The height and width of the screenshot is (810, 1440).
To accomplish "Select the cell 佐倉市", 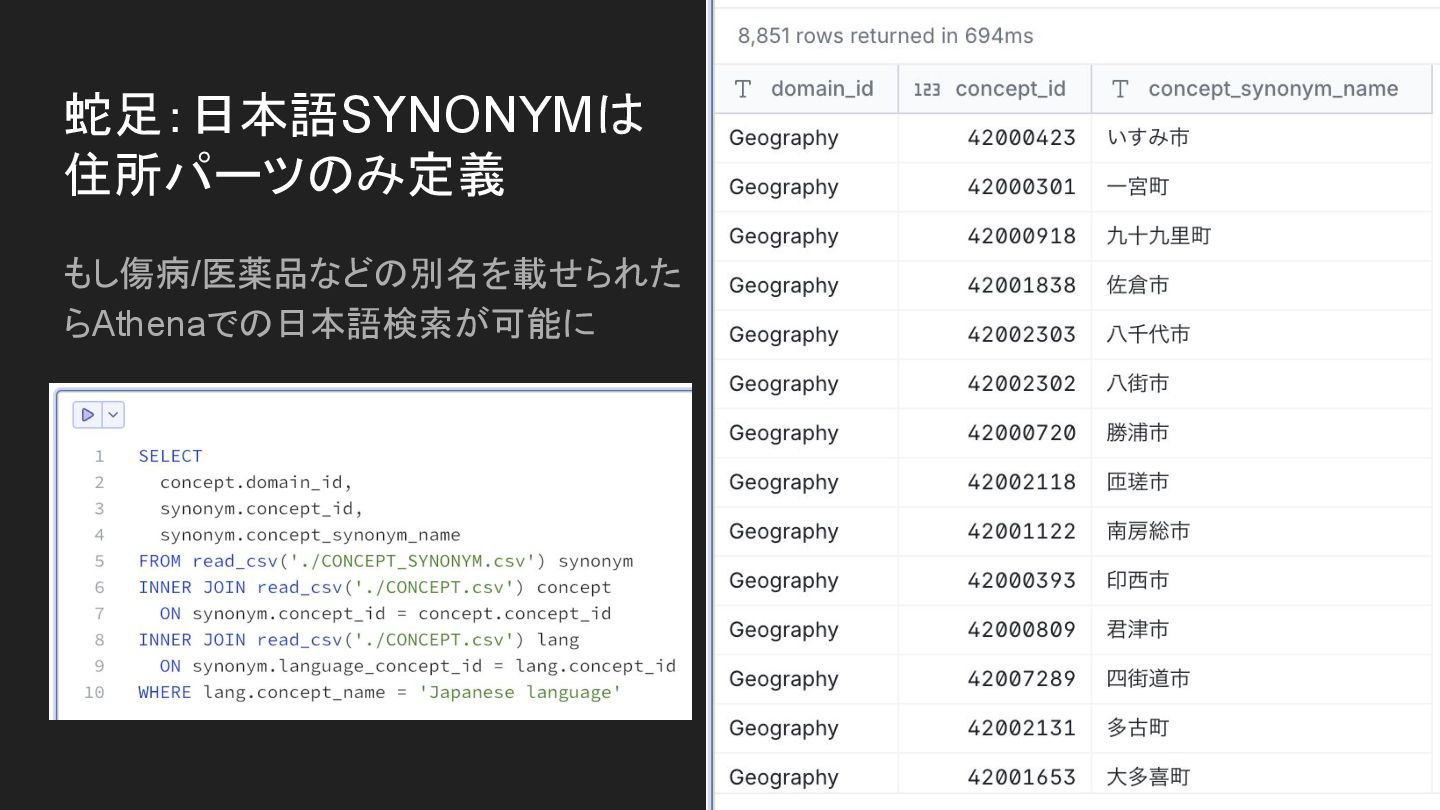I will pos(1262,285).
